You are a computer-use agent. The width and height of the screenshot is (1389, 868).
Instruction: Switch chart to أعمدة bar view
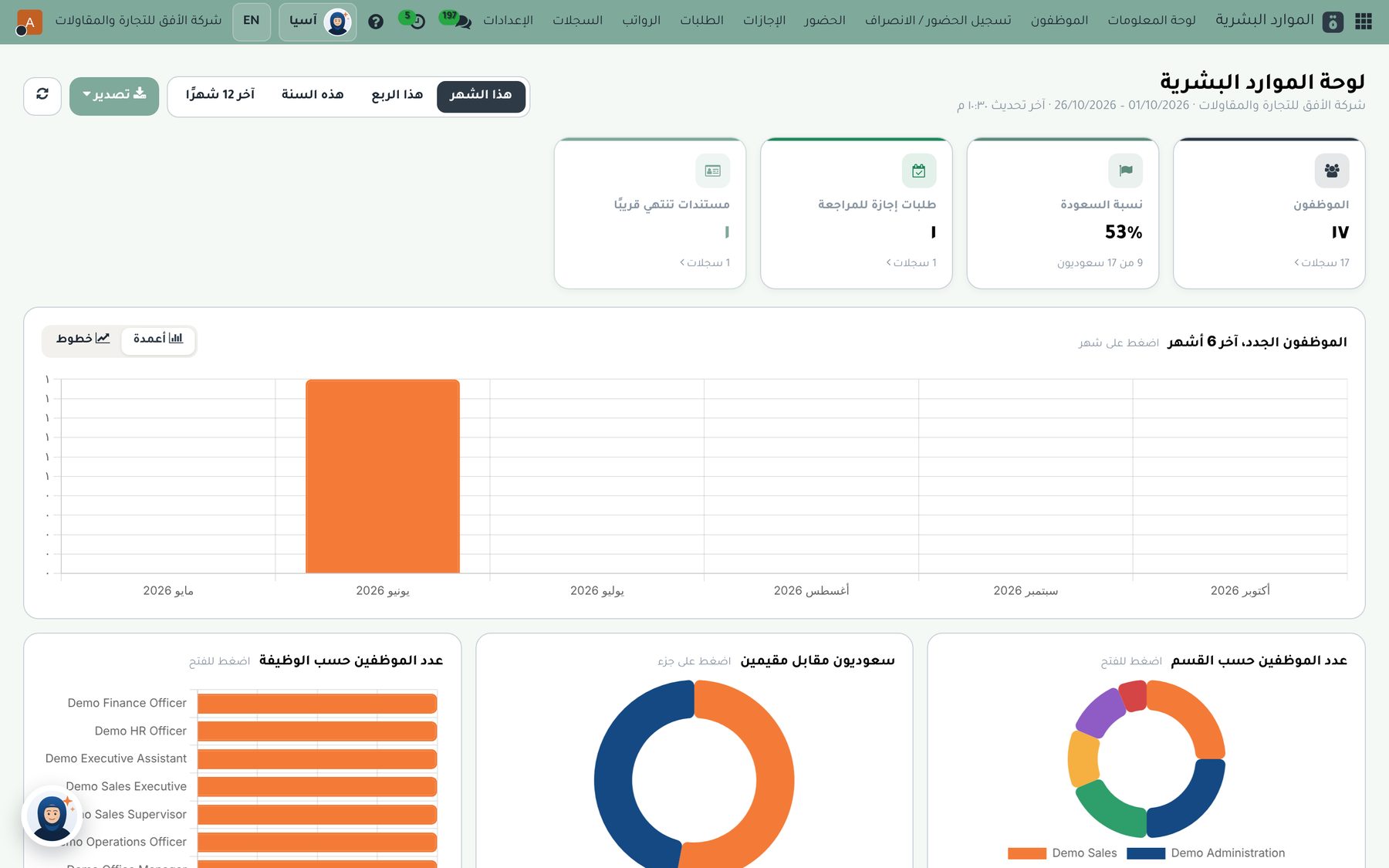[x=158, y=339]
